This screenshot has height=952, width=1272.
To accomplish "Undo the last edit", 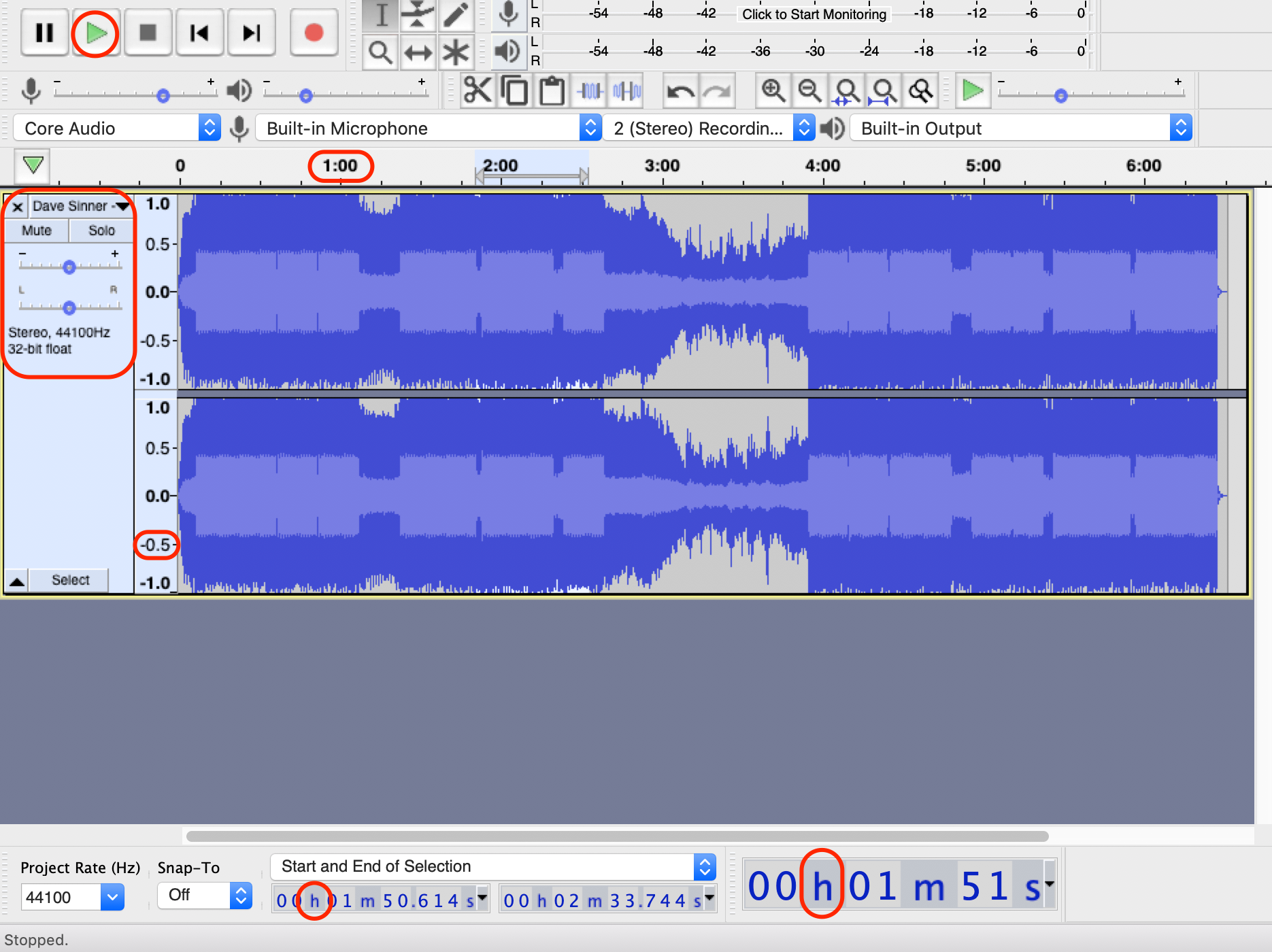I will tap(680, 89).
